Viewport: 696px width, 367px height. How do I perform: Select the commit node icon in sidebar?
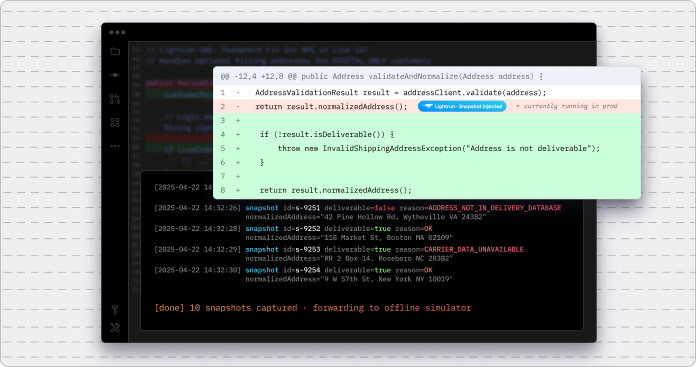115,75
